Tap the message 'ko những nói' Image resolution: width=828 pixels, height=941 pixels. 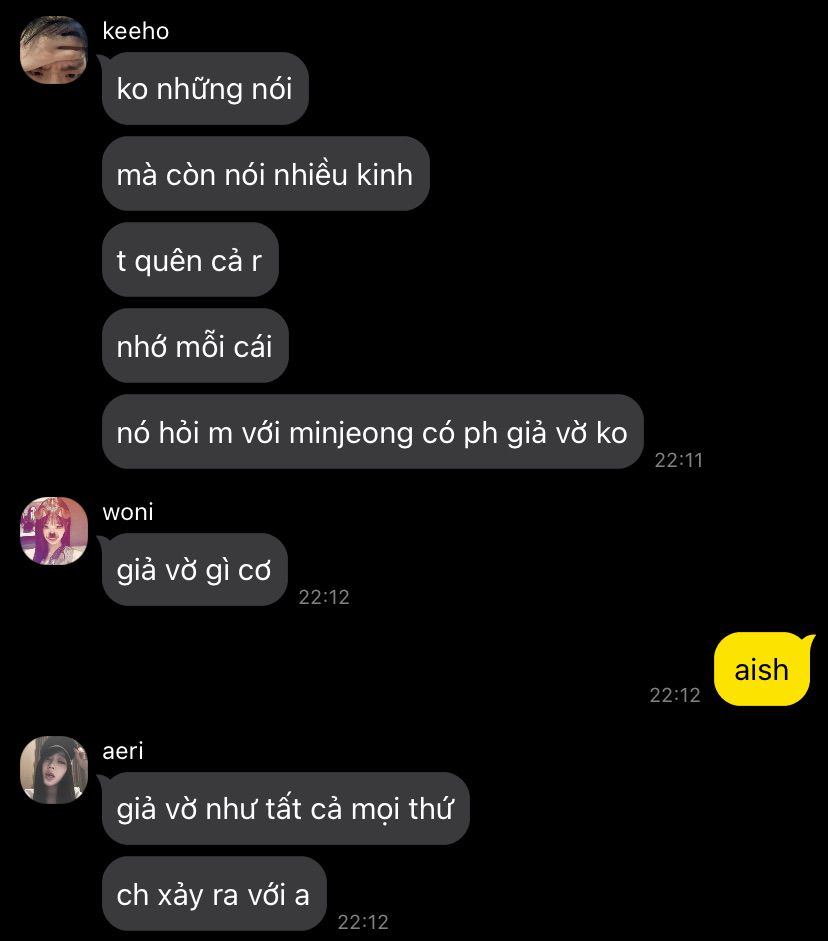[x=205, y=89]
